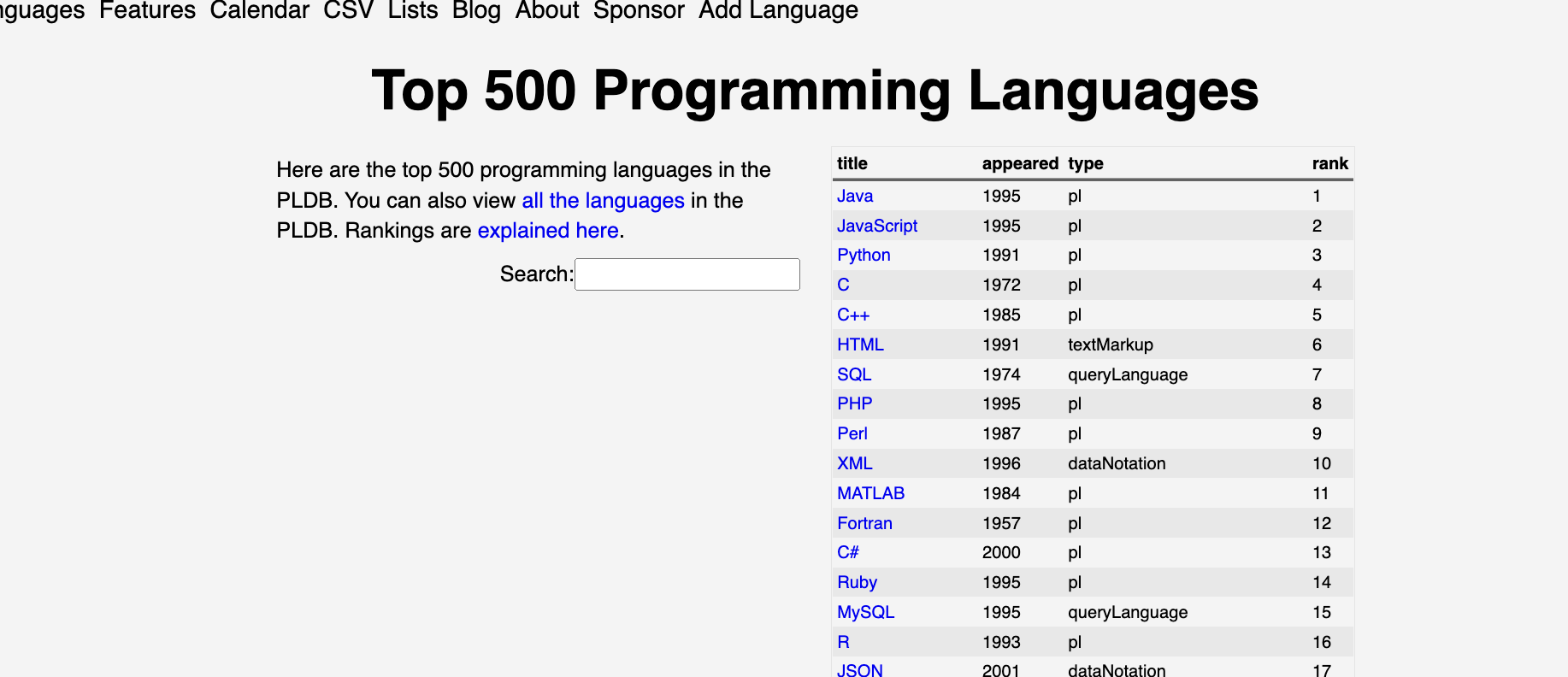Screen dimensions: 1568x677
Task: Go to the CSV page
Action: pyautogui.click(x=348, y=10)
